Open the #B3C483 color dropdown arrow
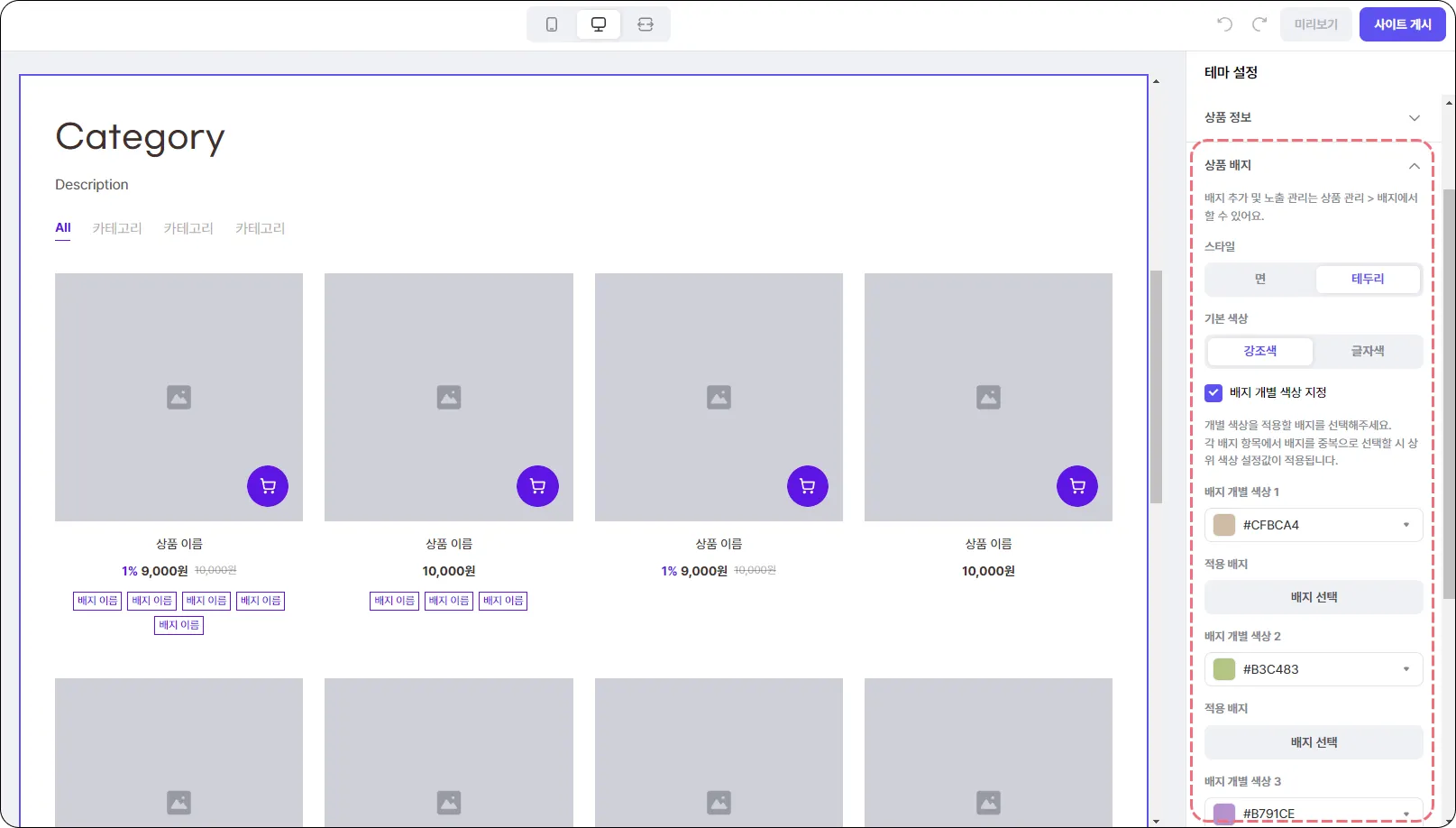The height and width of the screenshot is (828, 1456). pos(1406,669)
